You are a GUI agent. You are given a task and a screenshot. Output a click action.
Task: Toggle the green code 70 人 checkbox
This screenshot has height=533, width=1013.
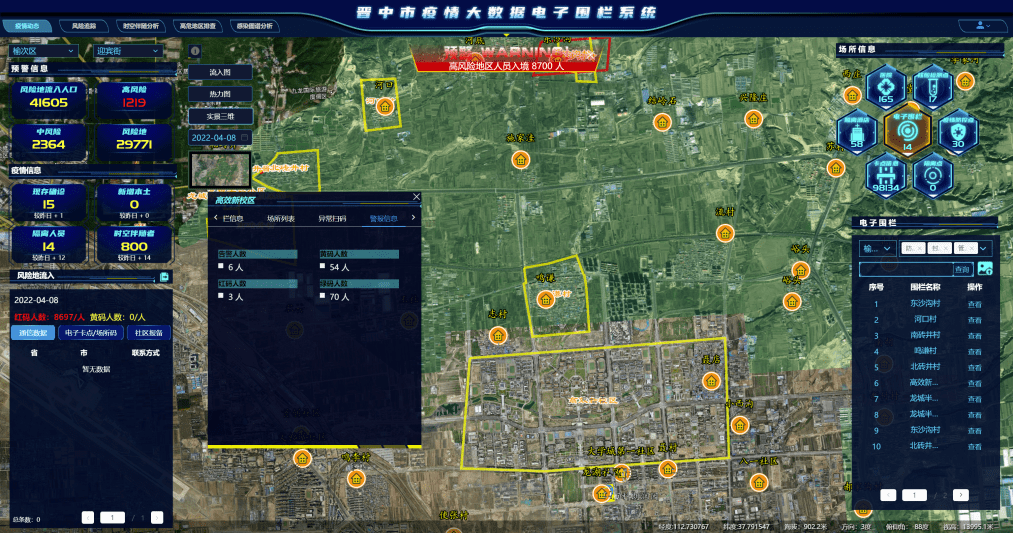click(x=322, y=297)
